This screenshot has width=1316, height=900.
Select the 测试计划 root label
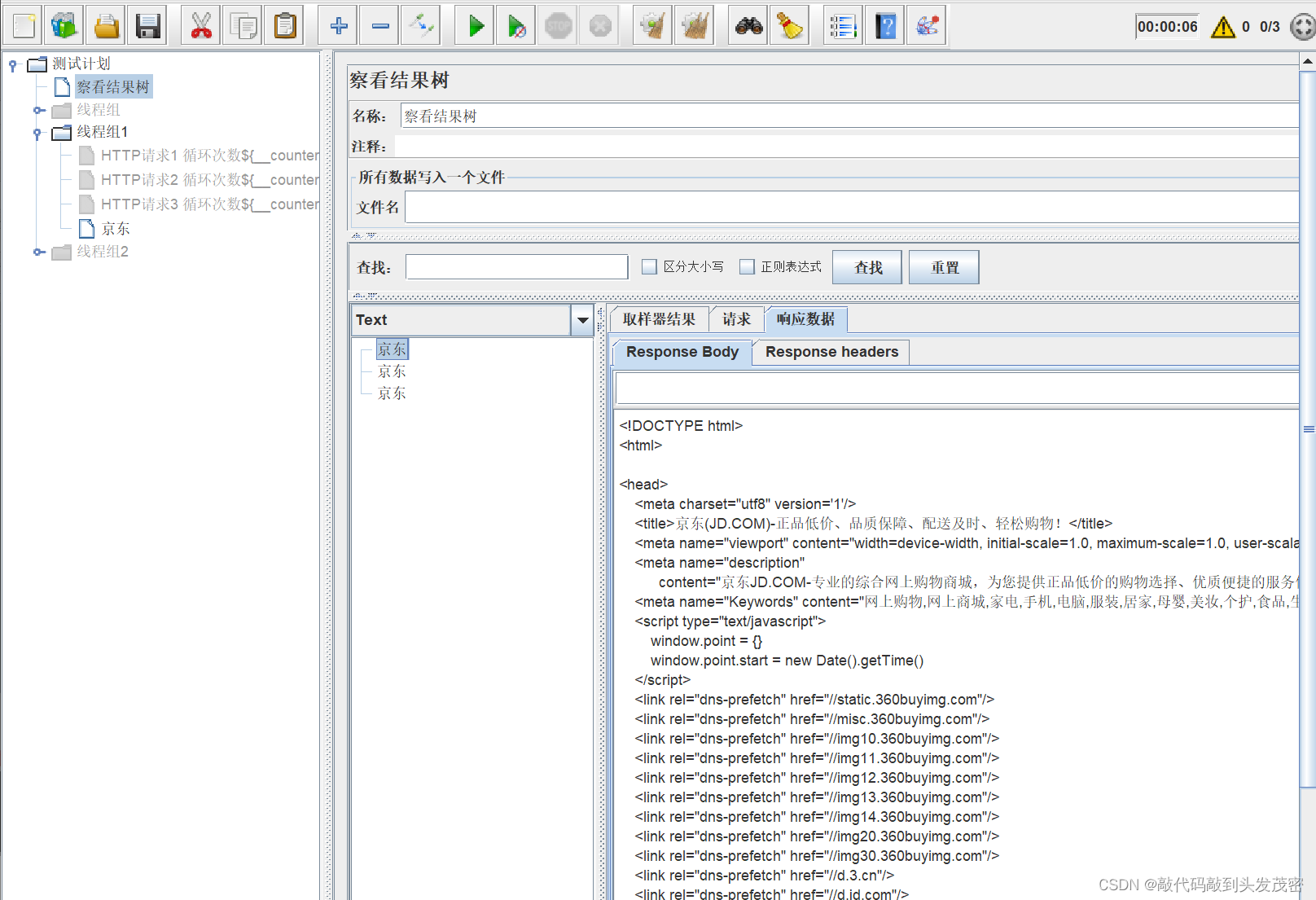click(x=81, y=64)
